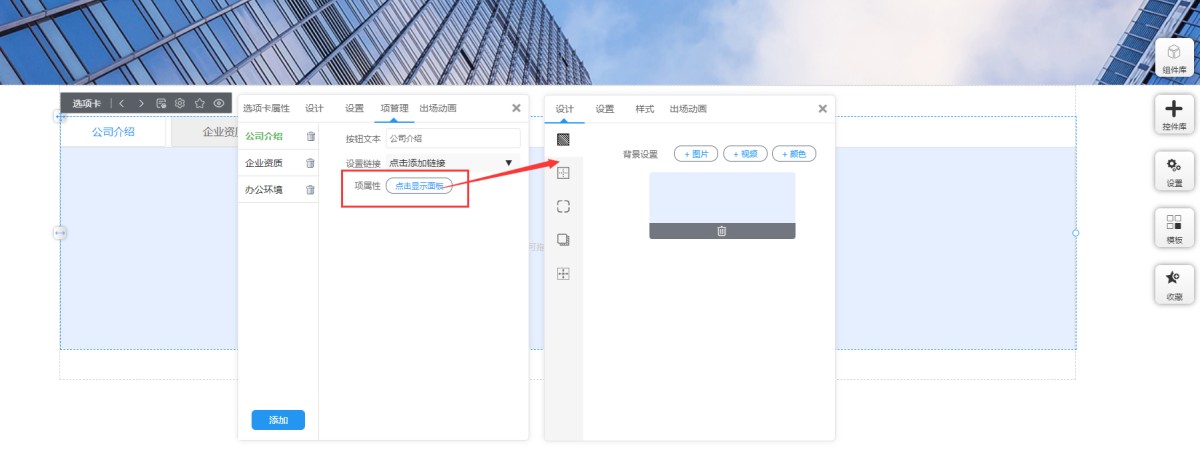Select 企业资质 in the item list
The height and width of the screenshot is (452, 1200).
(x=264, y=163)
